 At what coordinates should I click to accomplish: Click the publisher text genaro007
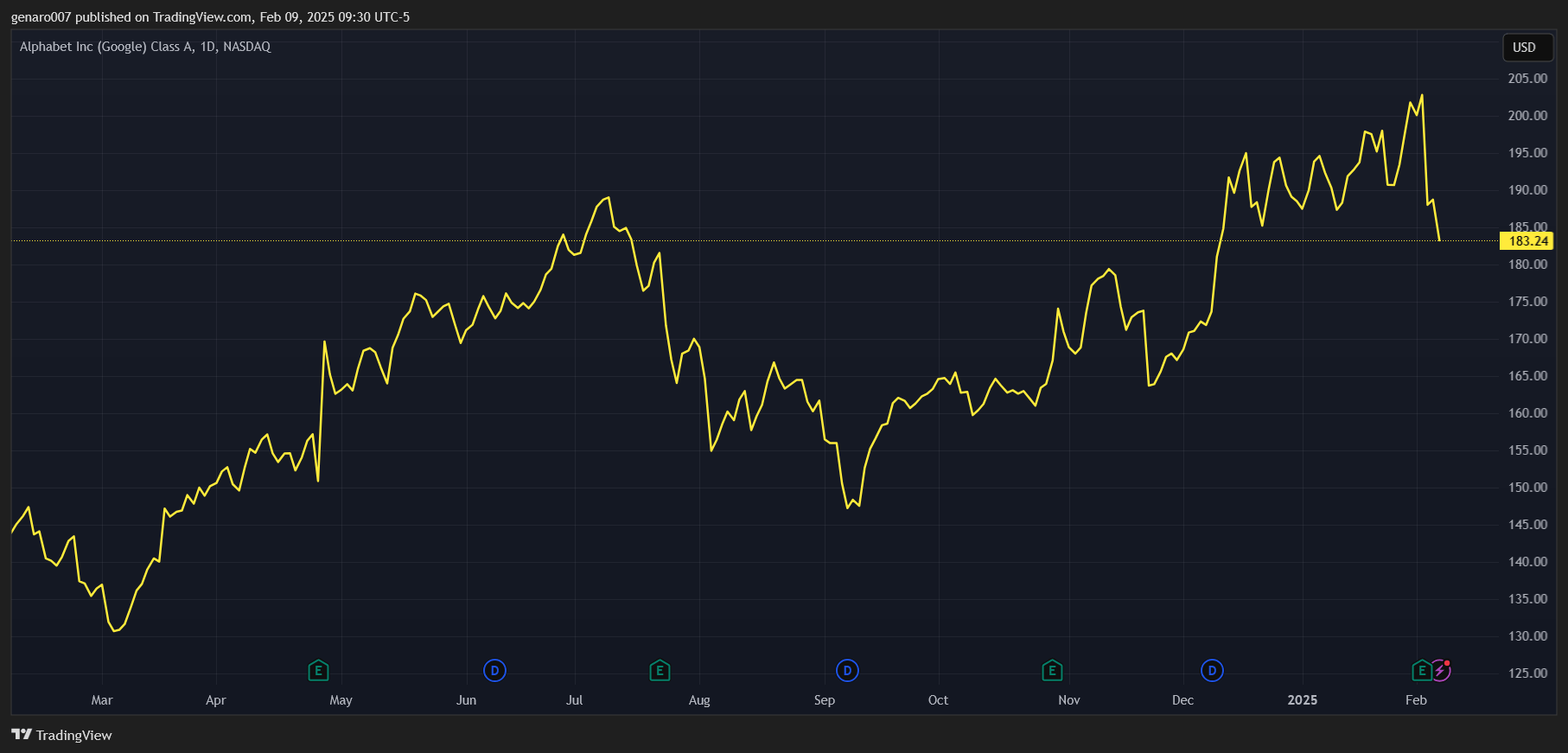[41, 17]
